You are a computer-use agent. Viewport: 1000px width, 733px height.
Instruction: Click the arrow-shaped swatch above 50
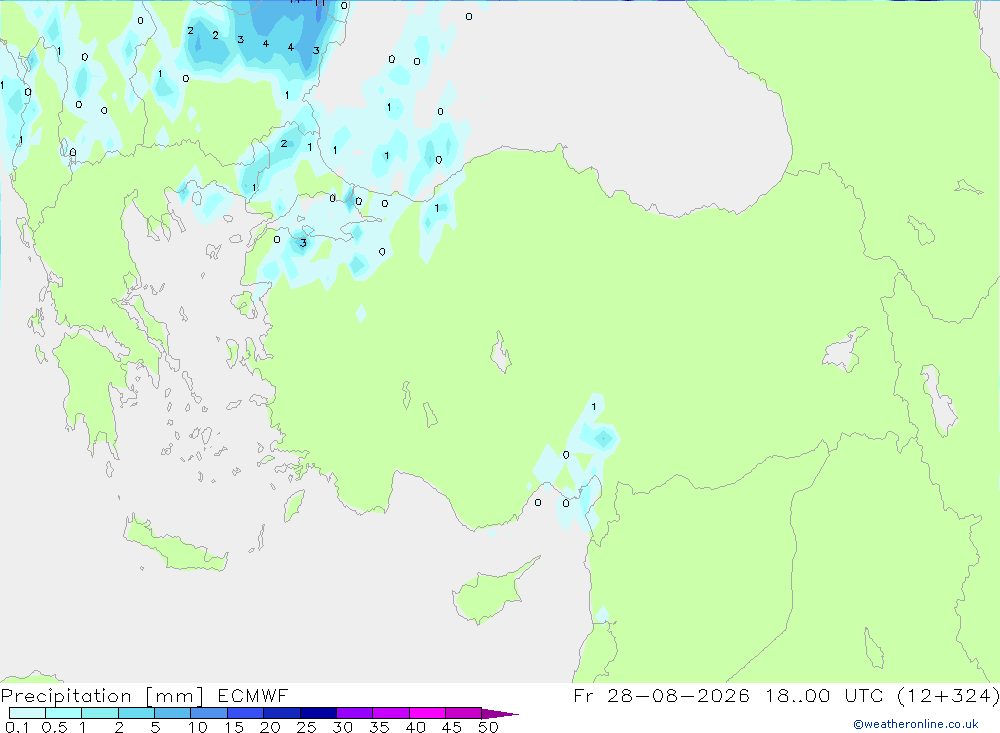[500, 714]
